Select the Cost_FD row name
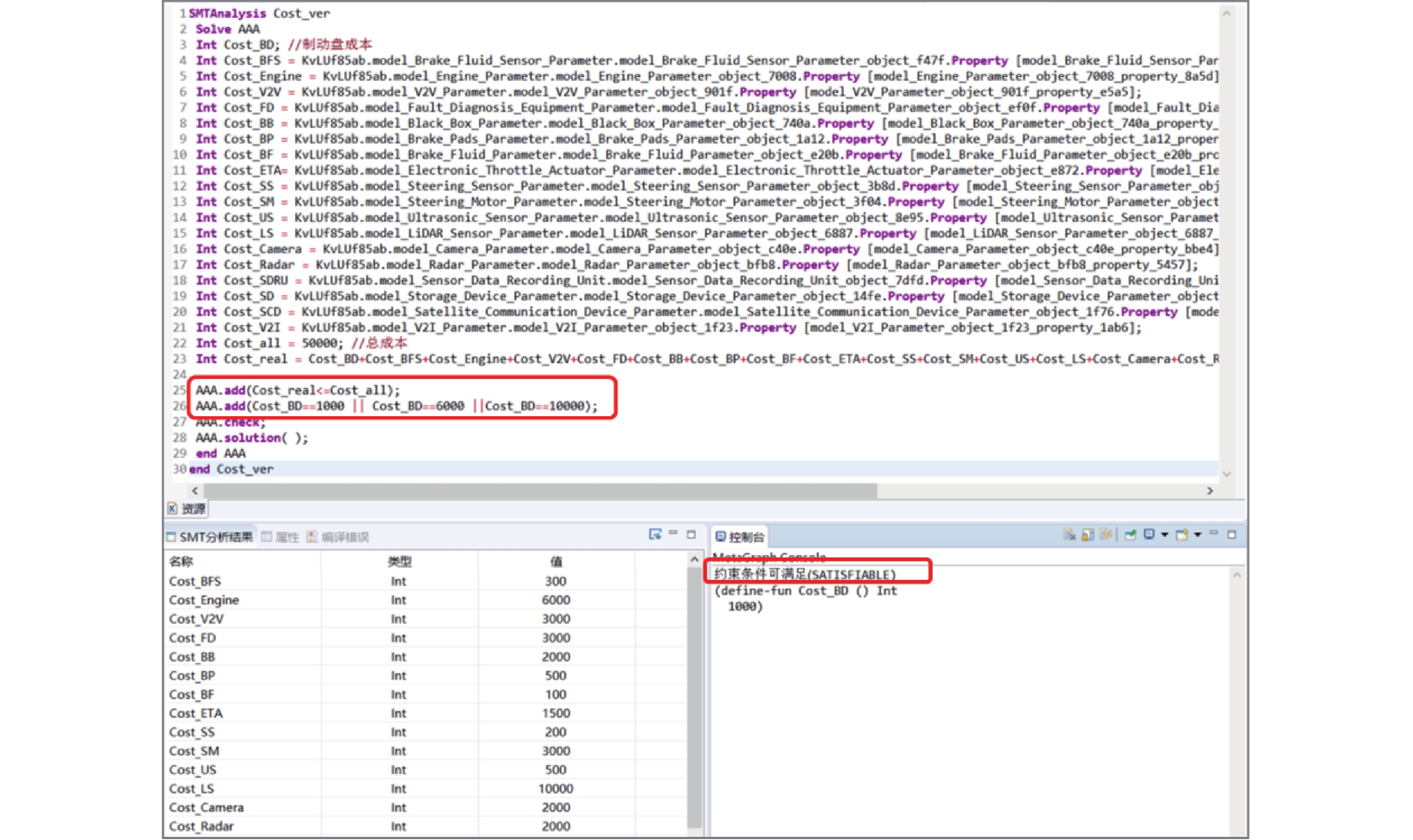Image resolution: width=1413 pixels, height=840 pixels. (192, 638)
